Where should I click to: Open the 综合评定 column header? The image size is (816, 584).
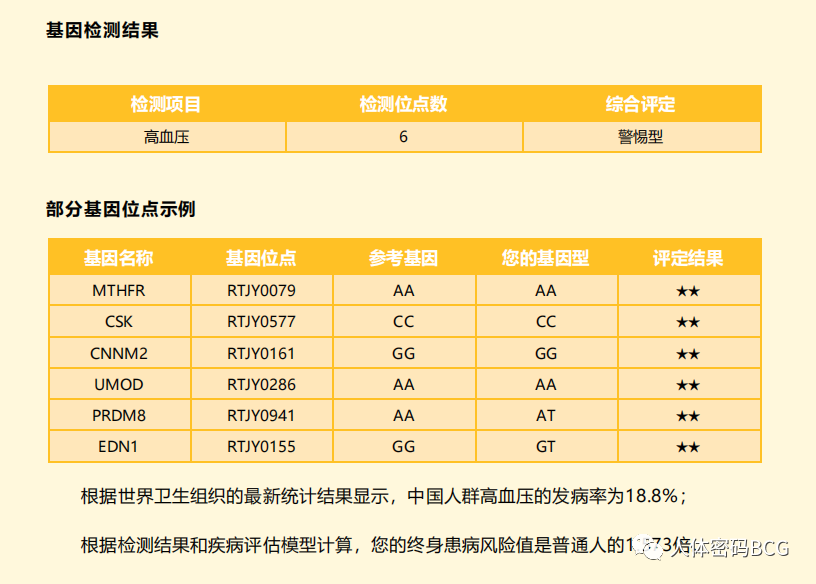[x=641, y=104]
